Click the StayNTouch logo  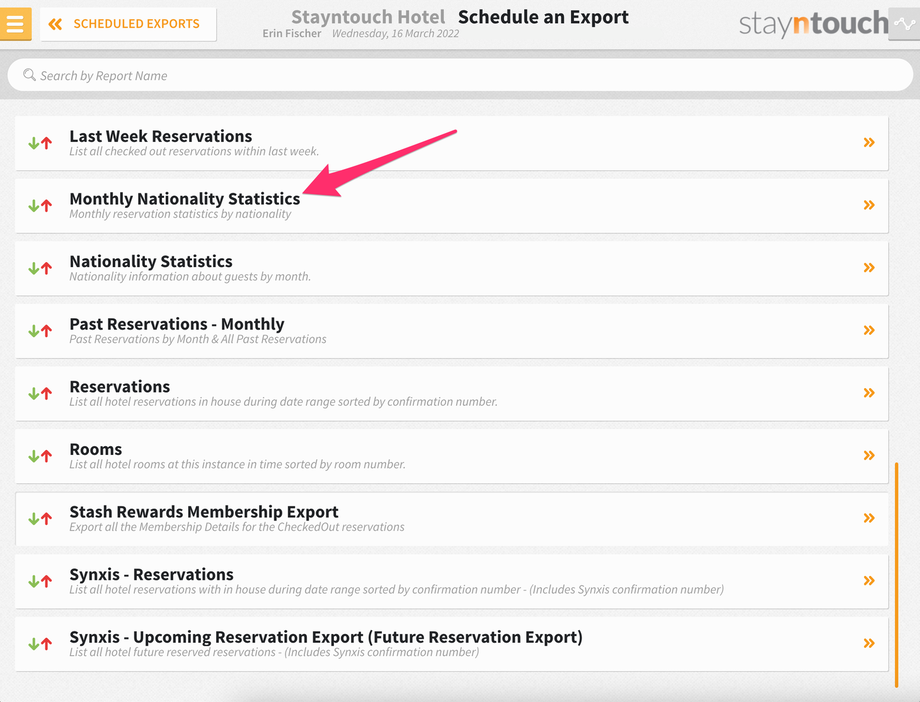pyautogui.click(x=813, y=23)
